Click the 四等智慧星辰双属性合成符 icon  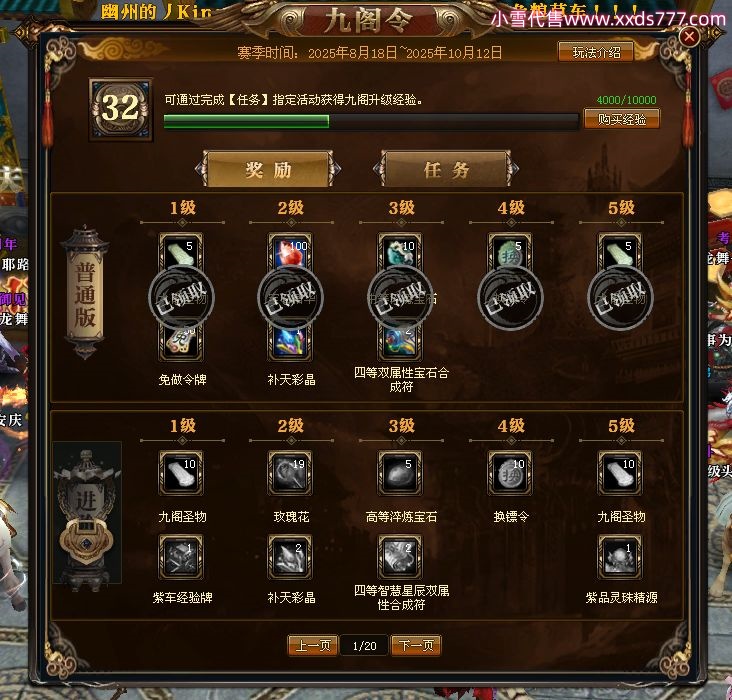pos(401,557)
